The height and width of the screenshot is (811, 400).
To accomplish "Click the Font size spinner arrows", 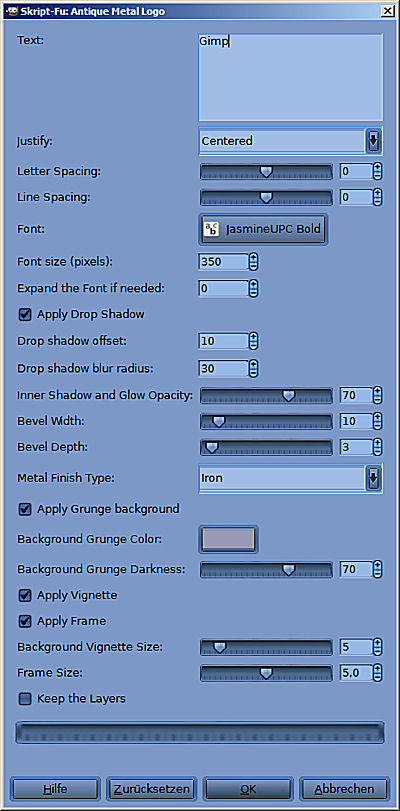I will [253, 262].
